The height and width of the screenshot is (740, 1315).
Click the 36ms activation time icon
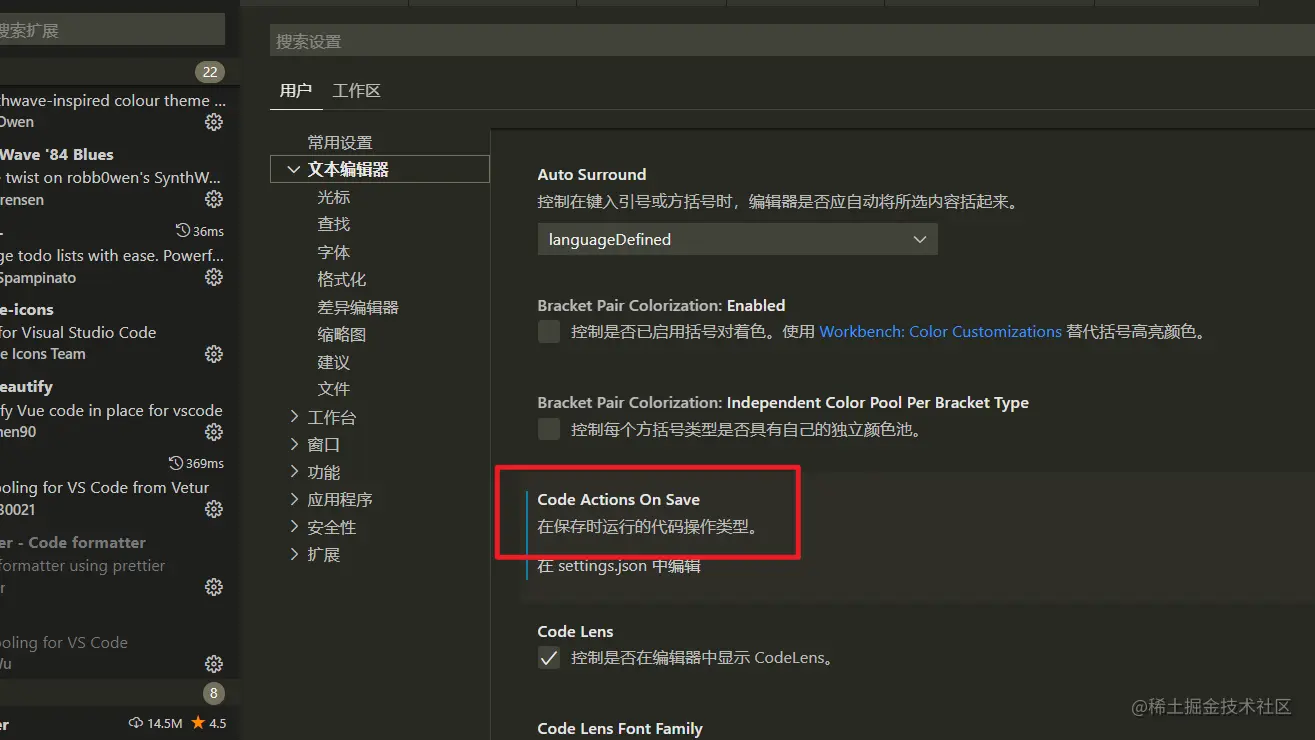coord(182,231)
